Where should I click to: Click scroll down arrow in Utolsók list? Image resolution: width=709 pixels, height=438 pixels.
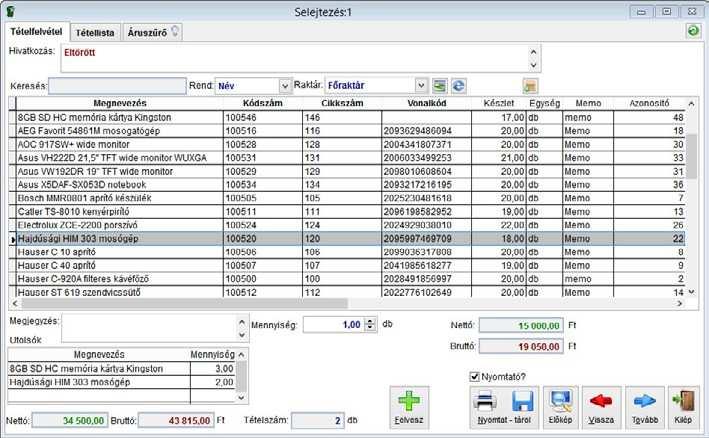(x=241, y=397)
